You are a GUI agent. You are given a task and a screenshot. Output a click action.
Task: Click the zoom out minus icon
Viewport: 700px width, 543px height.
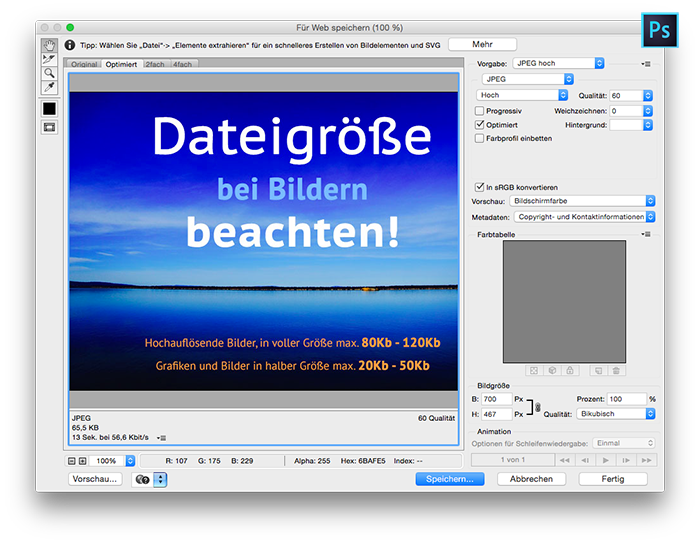(71, 461)
